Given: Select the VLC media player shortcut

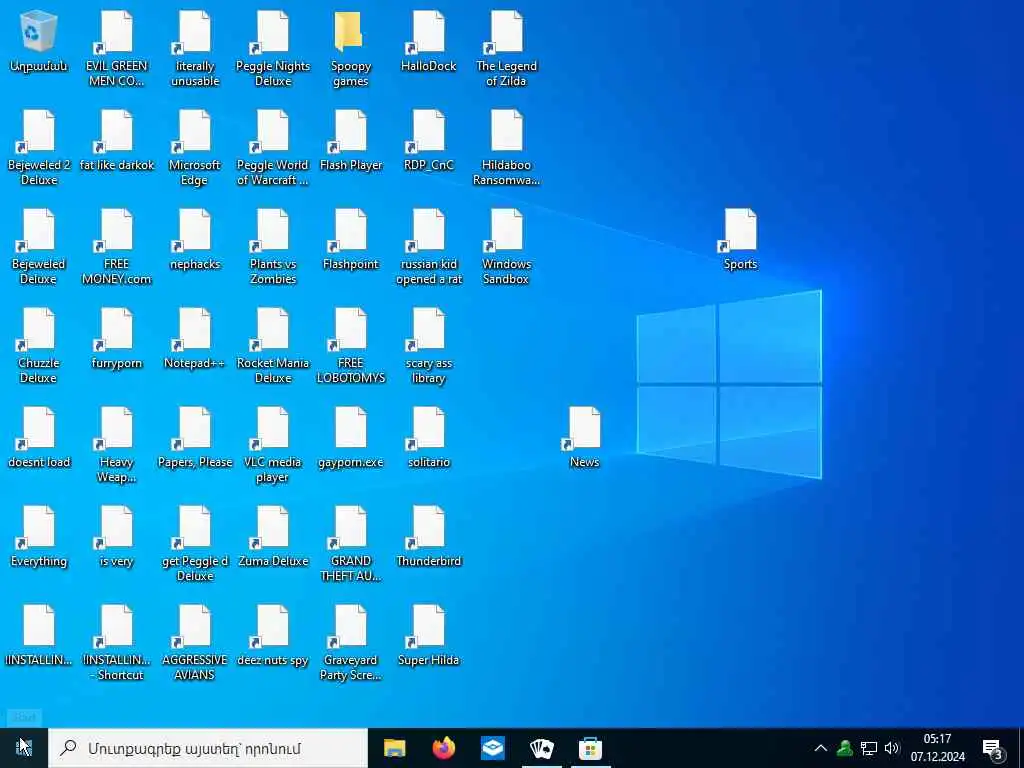Looking at the screenshot, I should tap(273, 445).
